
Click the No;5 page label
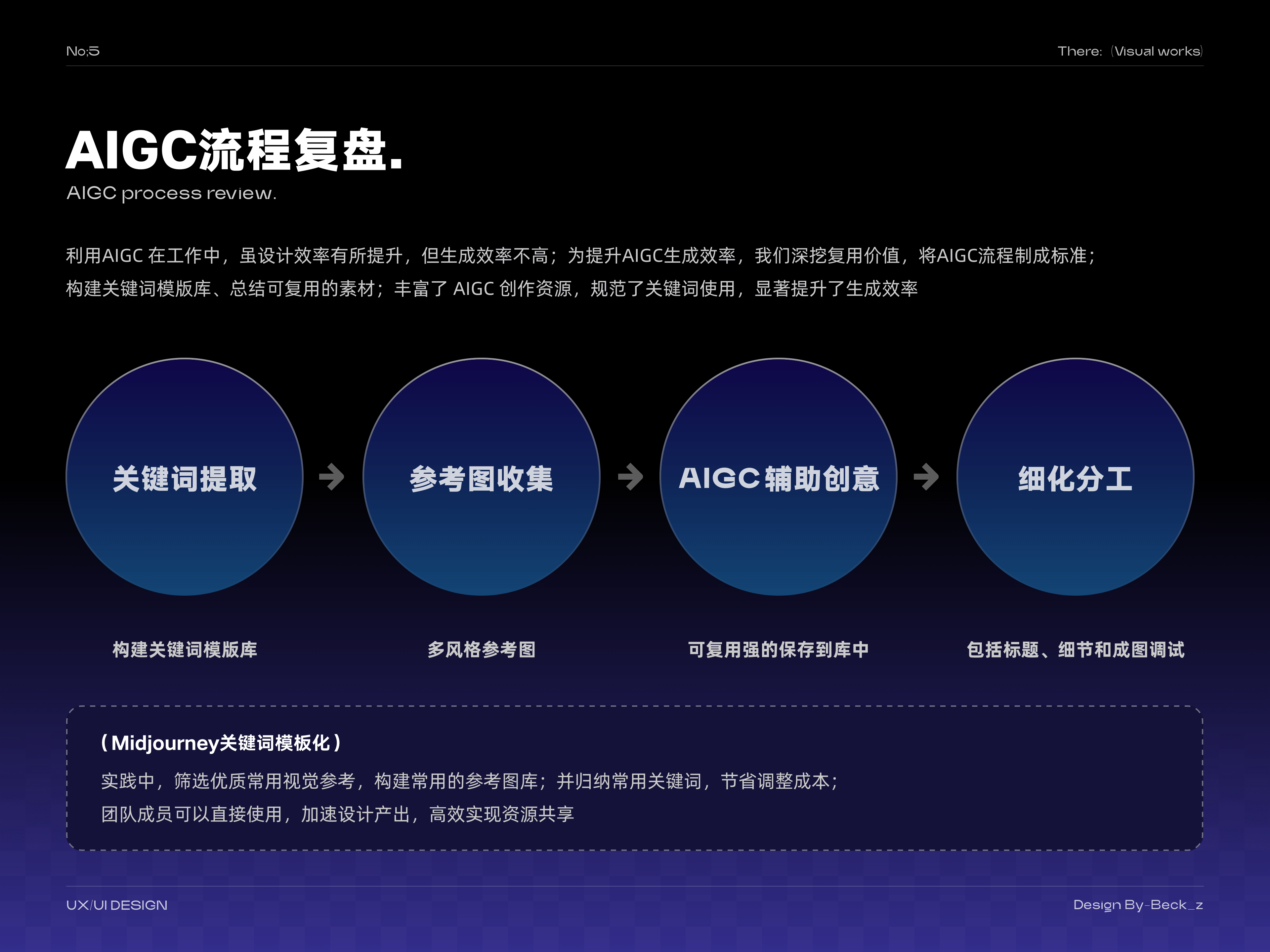pos(83,51)
